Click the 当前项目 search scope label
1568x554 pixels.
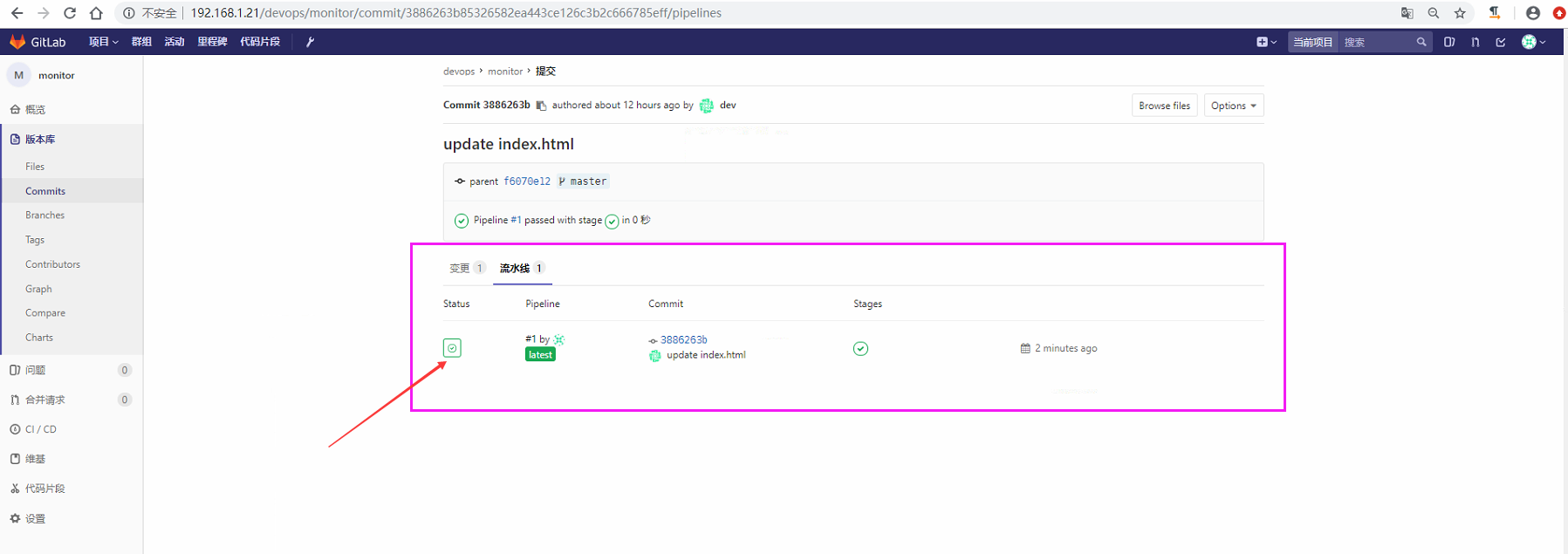[x=1312, y=42]
